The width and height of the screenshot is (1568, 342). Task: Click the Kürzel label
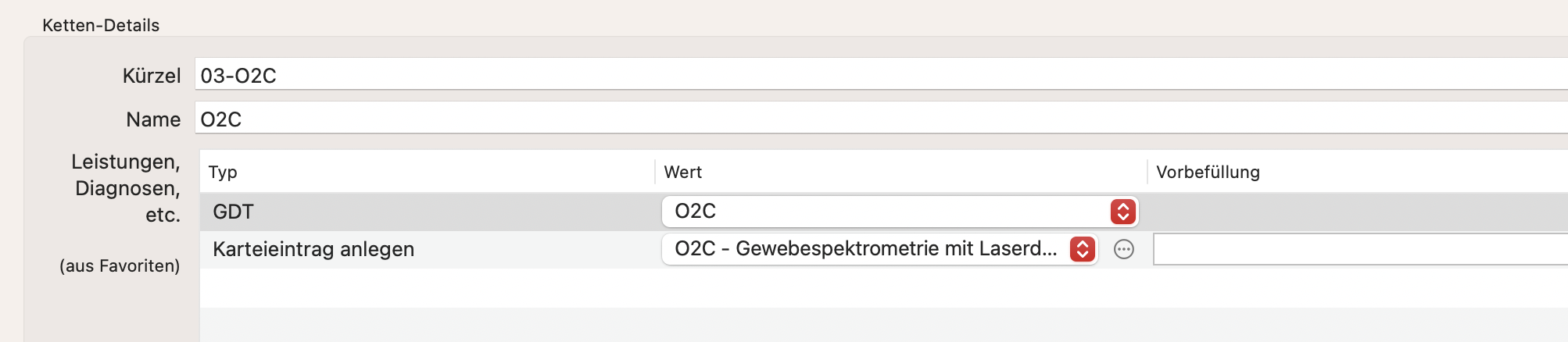point(152,76)
